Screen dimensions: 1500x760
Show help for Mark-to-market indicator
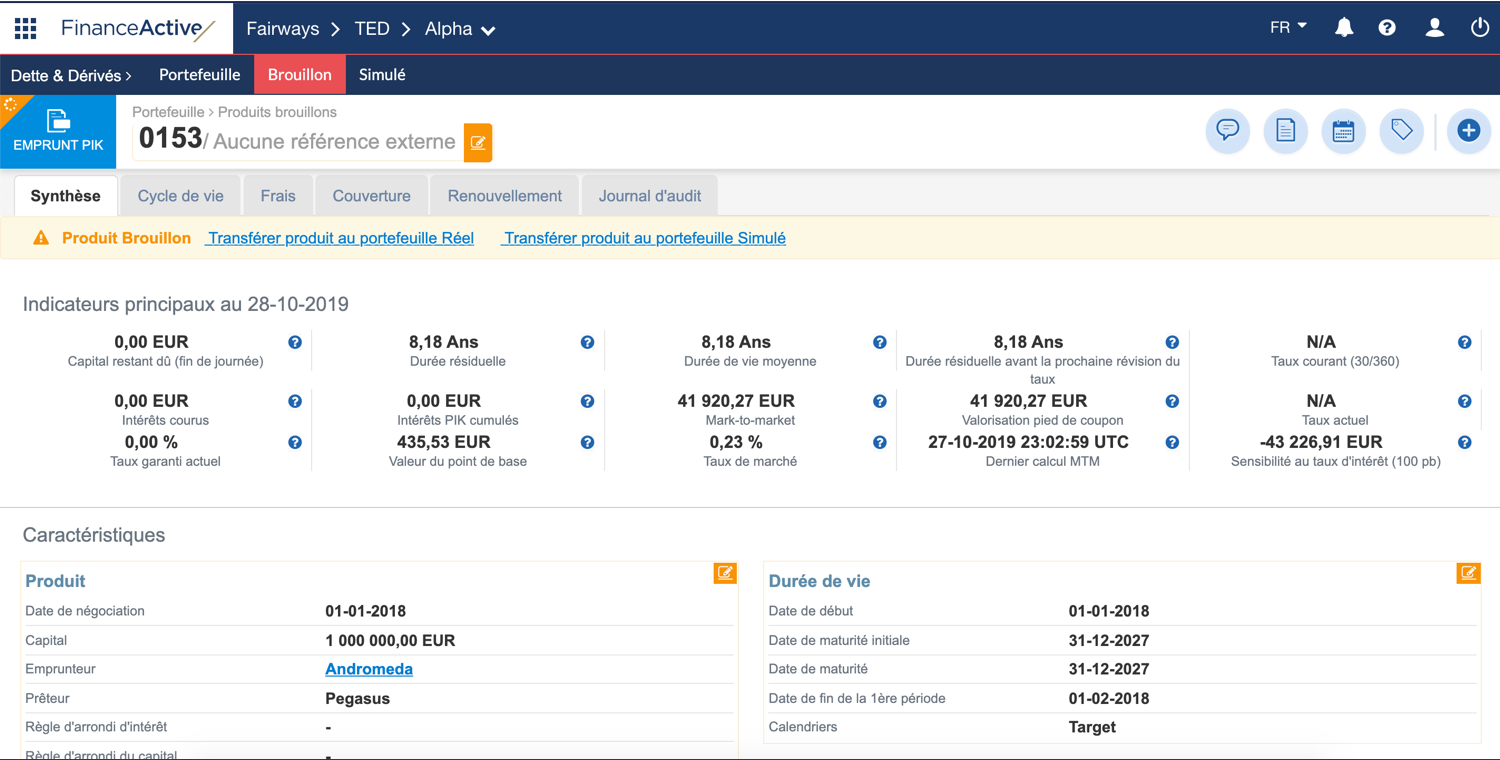coord(880,402)
